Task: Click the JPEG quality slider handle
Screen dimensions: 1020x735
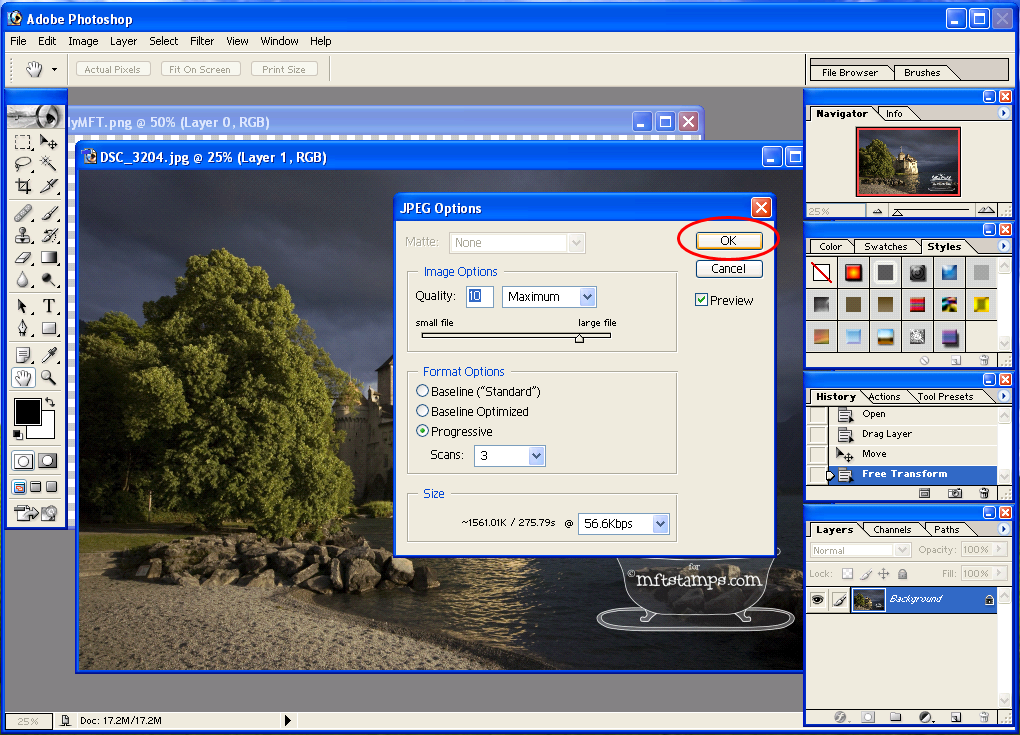Action: coord(579,338)
